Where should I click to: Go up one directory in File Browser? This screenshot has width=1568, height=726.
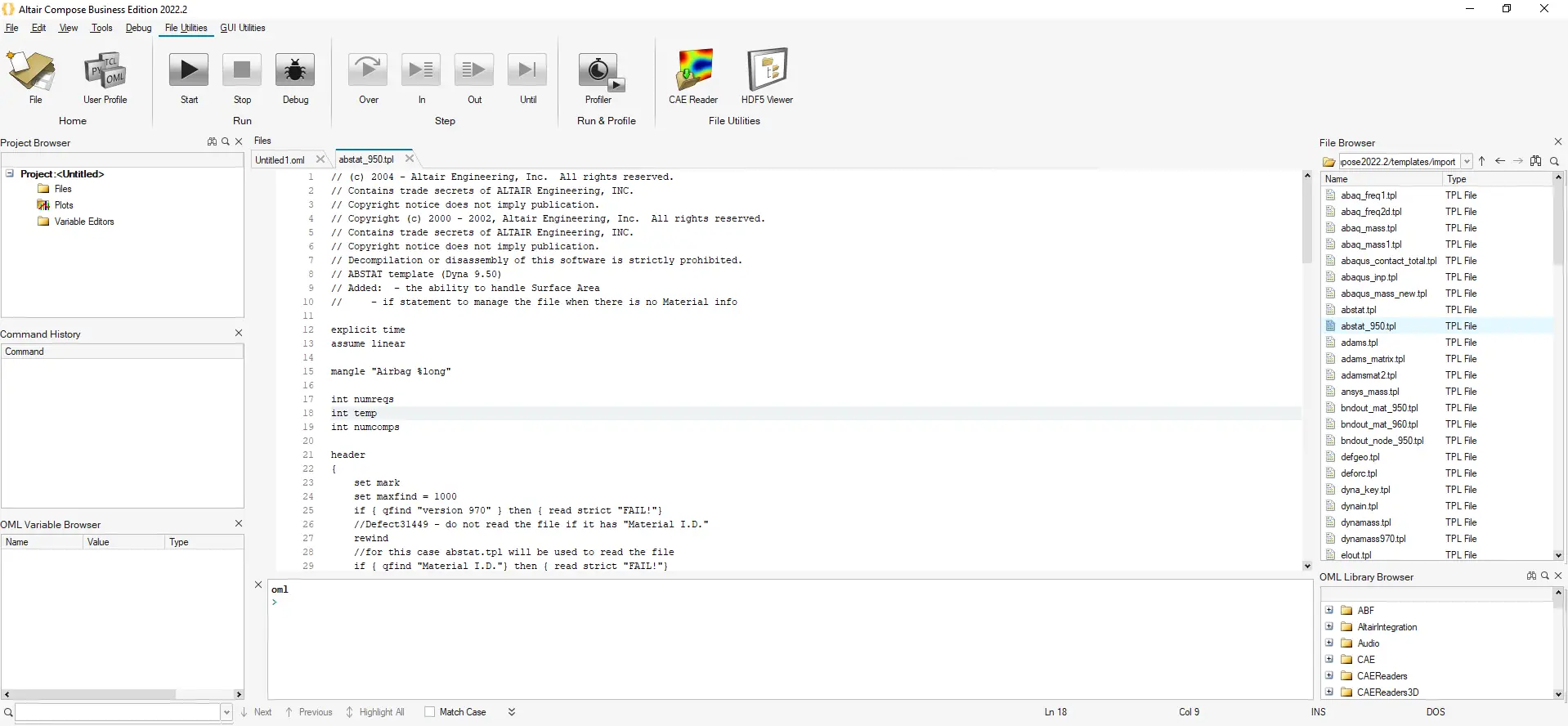[1482, 161]
